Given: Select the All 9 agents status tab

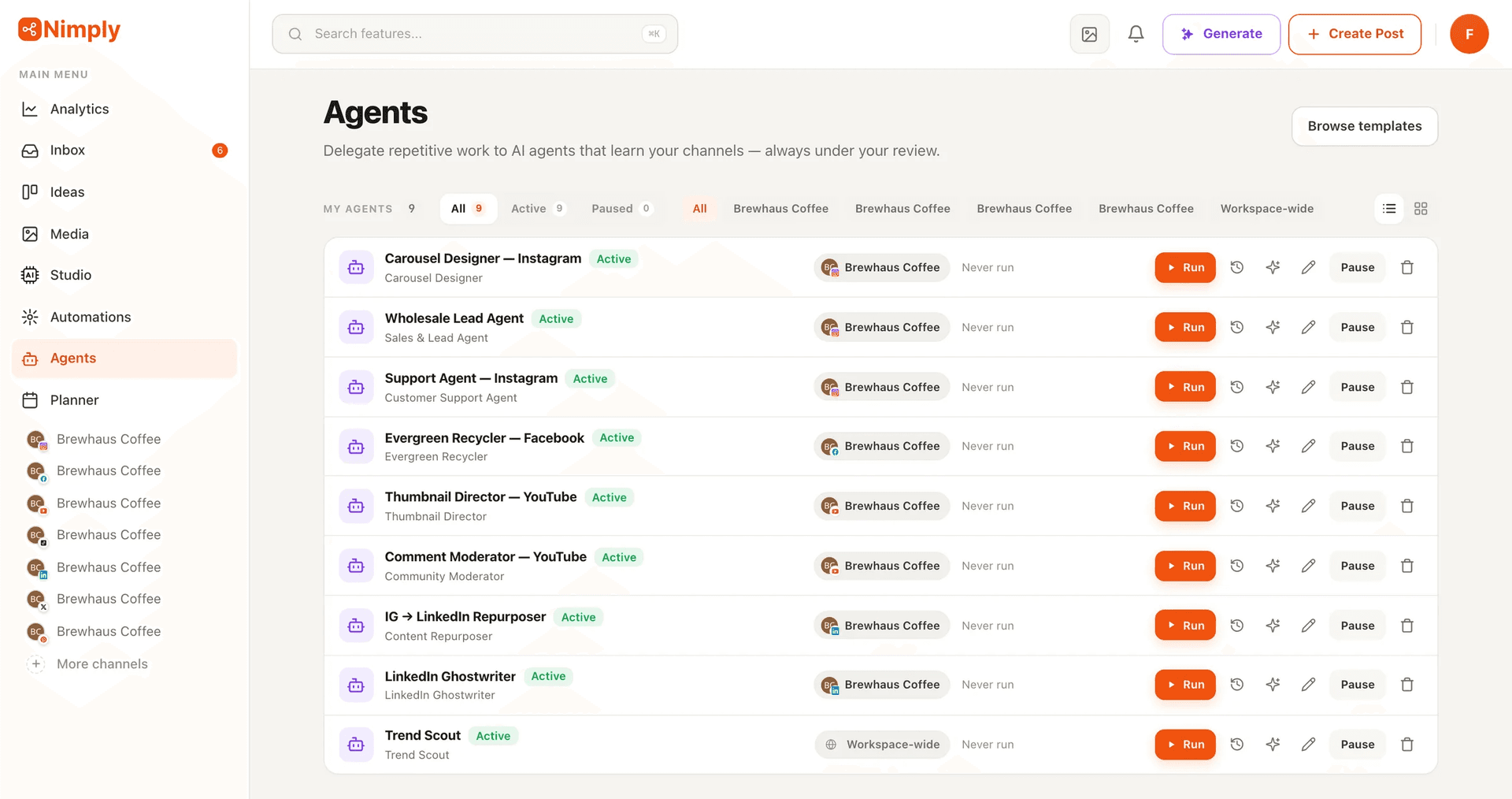Looking at the screenshot, I should tap(468, 209).
